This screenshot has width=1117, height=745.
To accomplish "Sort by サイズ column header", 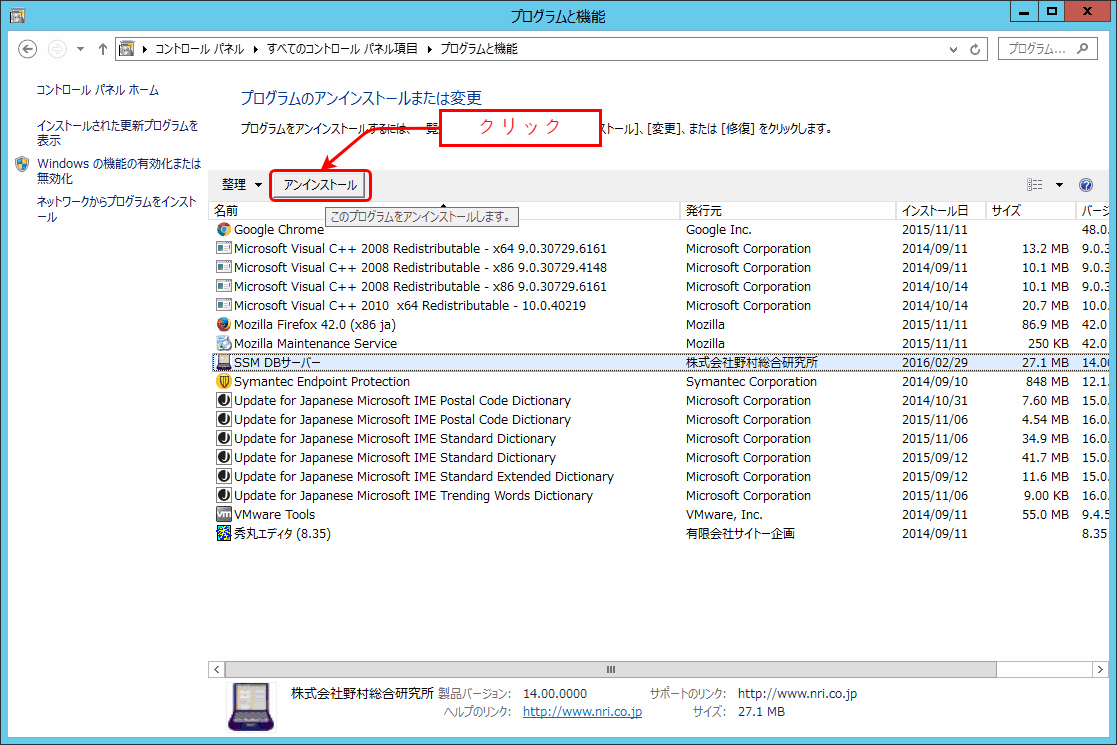I will [x=1031, y=211].
